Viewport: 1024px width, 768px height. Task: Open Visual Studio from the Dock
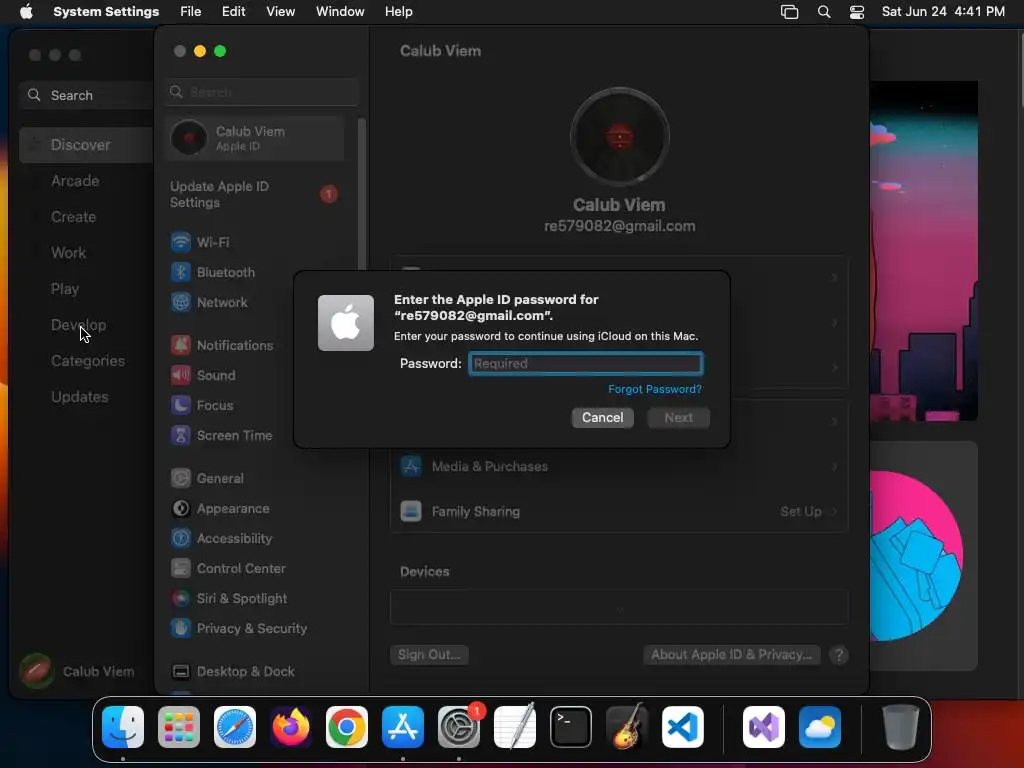pyautogui.click(x=764, y=727)
